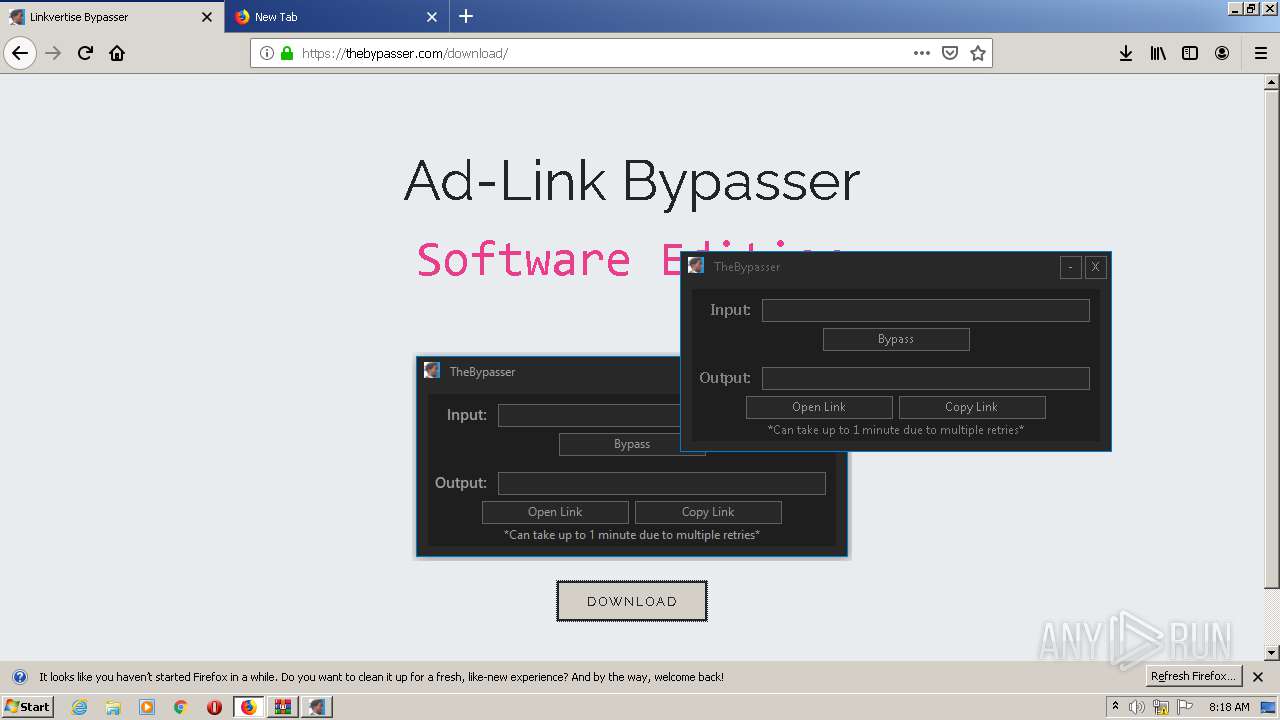Click the Refresh Firefox… button
The image size is (1280, 720).
tap(1194, 676)
